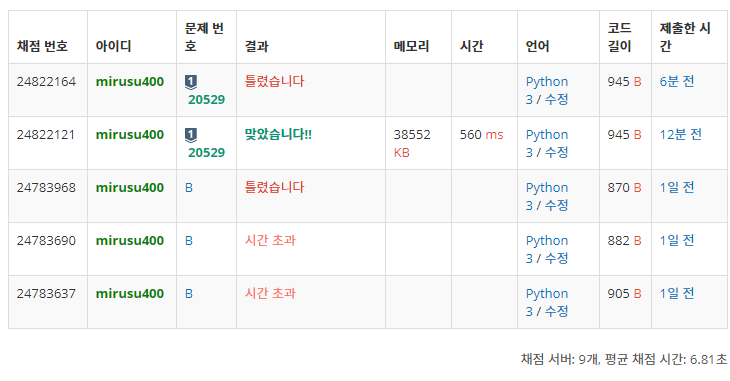Click the '코드 길이' column header

click(x=620, y=37)
